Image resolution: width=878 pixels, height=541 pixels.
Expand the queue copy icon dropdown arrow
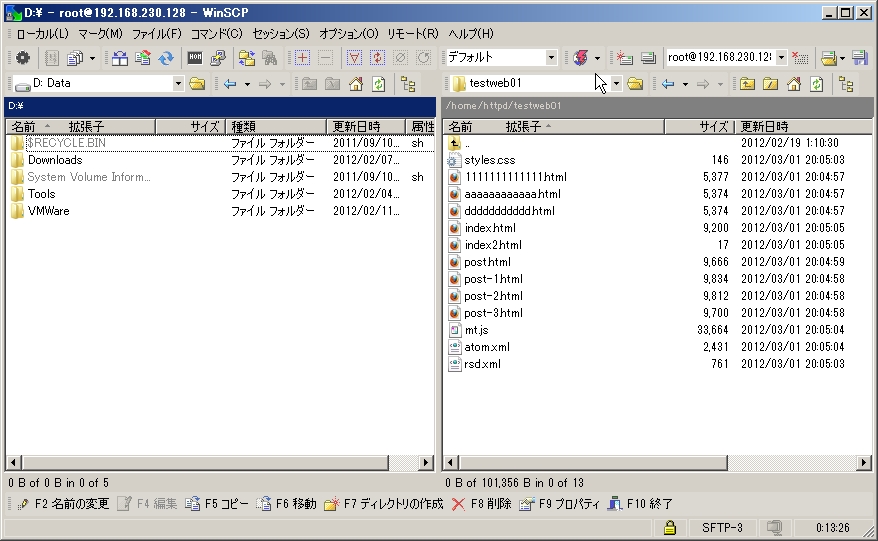click(92, 58)
